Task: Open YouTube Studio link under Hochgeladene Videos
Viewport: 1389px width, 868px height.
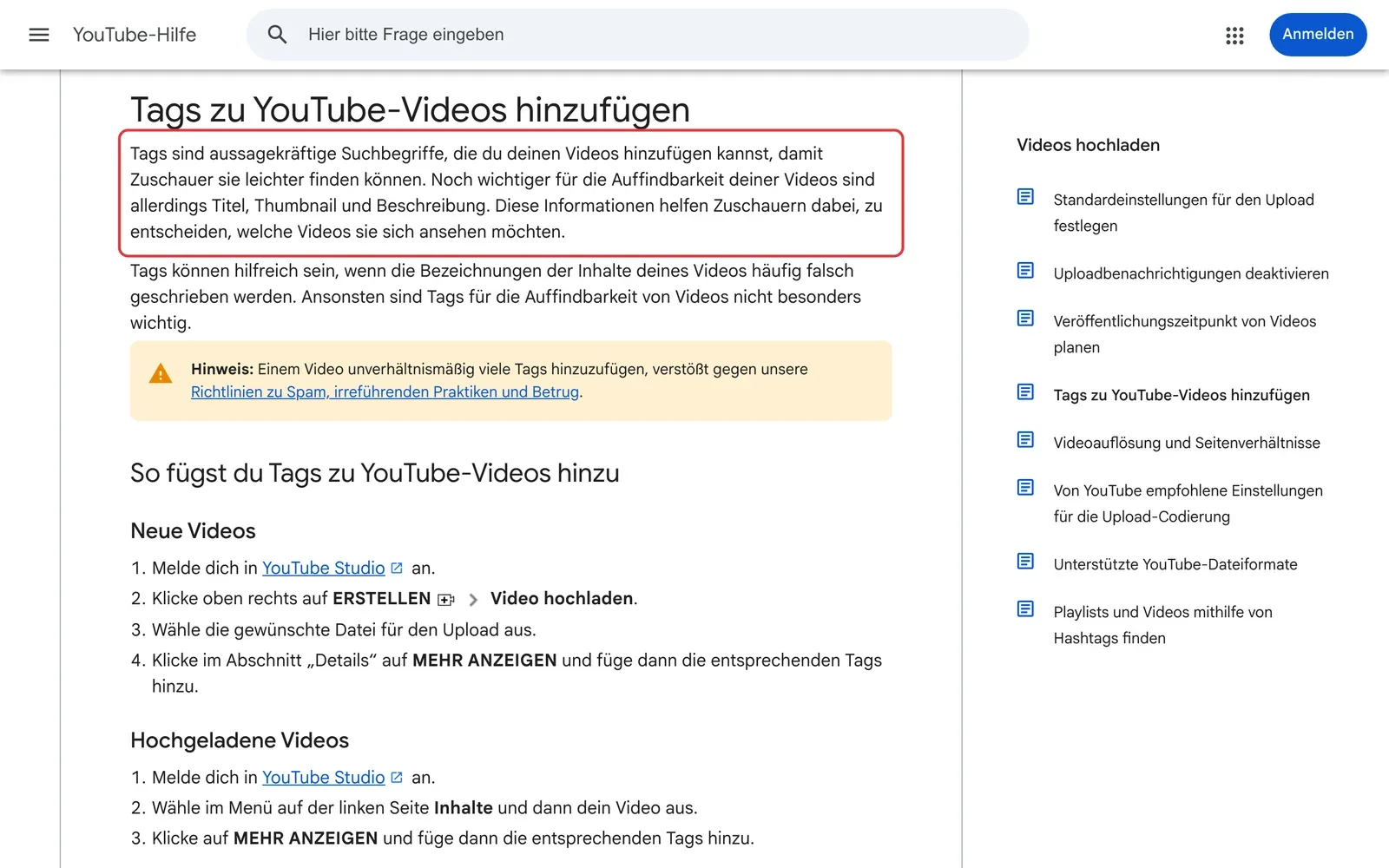Action: point(323,777)
